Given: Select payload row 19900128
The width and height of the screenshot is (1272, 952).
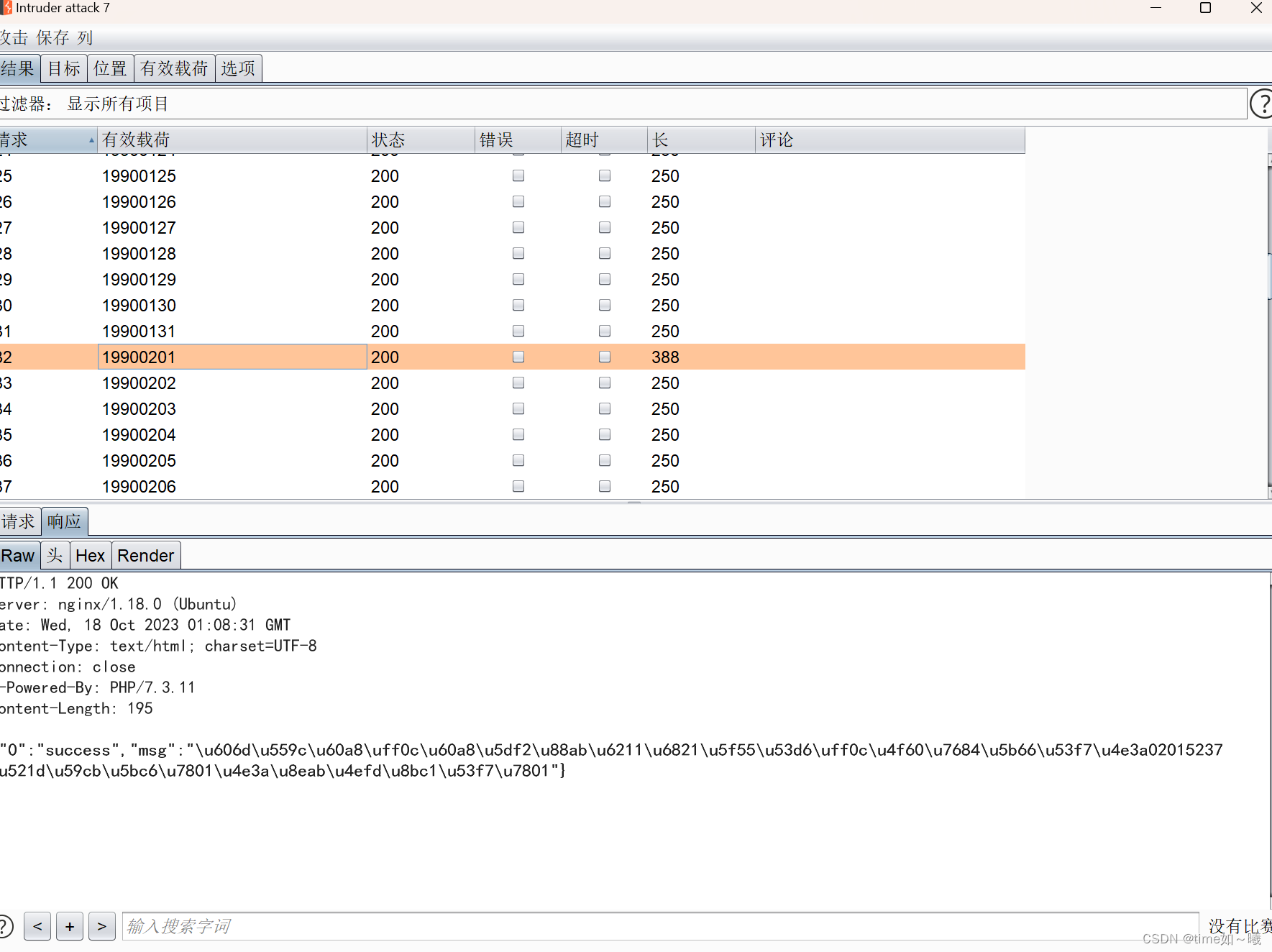Looking at the screenshot, I should pos(512,253).
